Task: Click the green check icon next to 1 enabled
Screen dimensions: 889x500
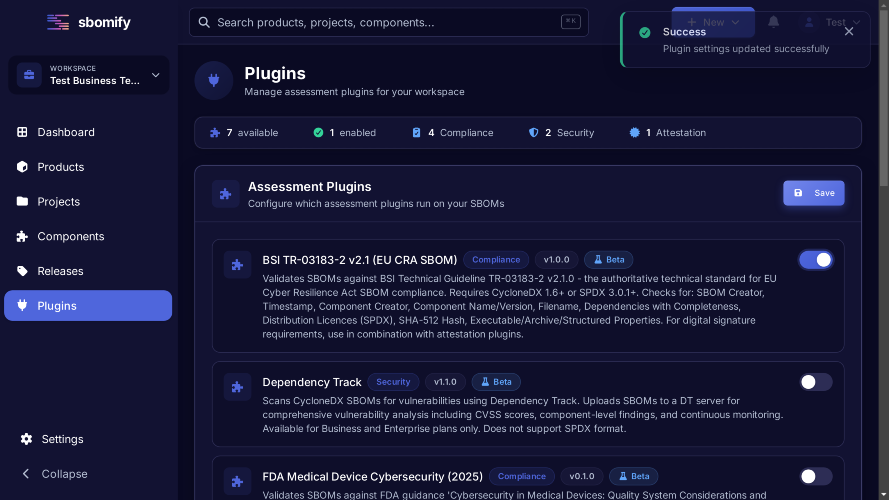Action: point(318,133)
